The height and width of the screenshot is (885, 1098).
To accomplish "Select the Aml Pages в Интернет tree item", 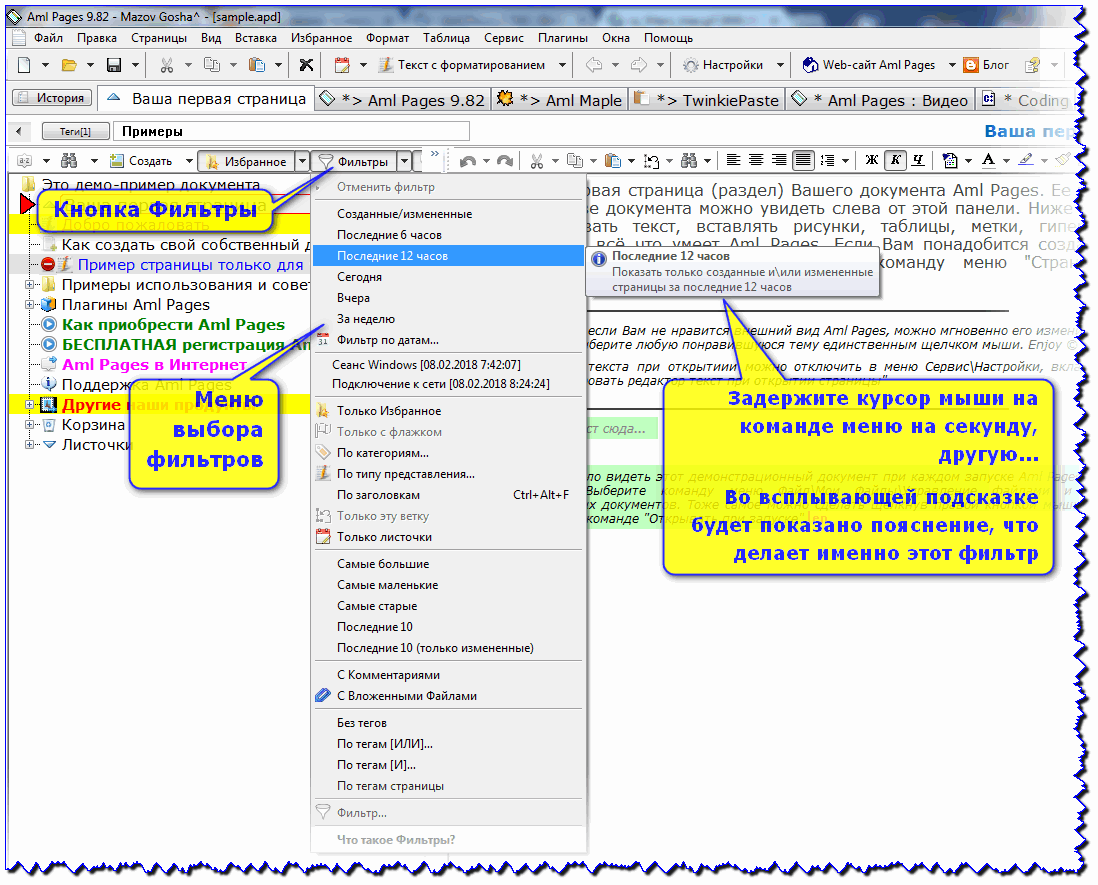I will (154, 365).
